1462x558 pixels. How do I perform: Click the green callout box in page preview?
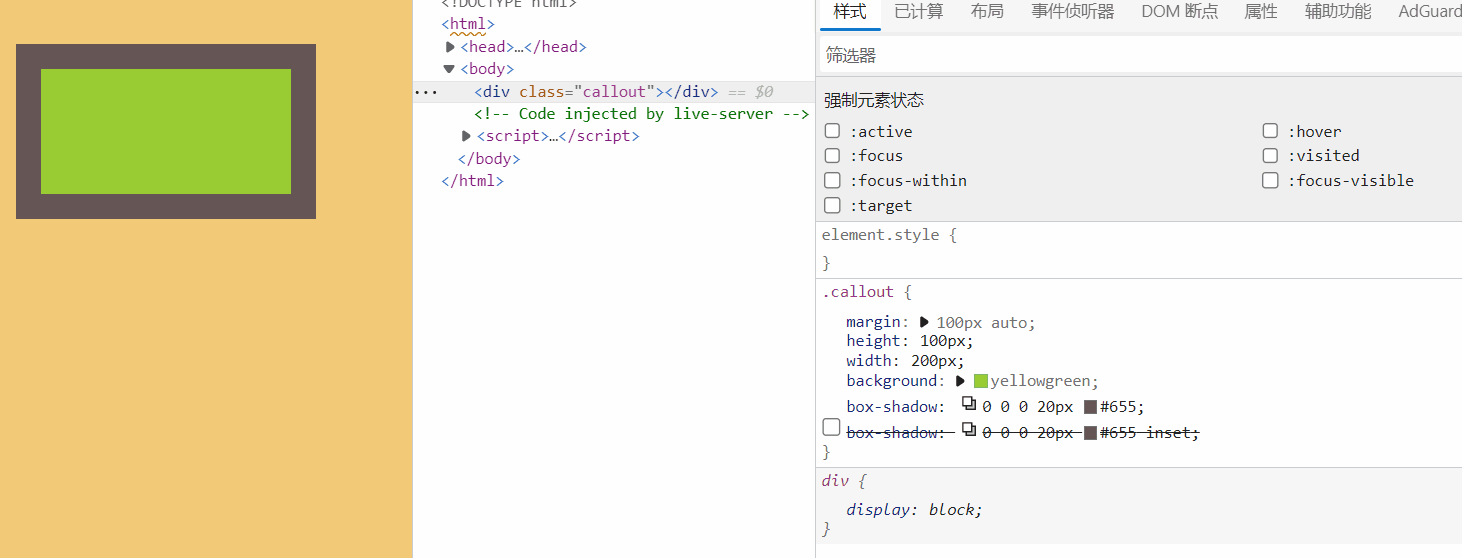click(166, 131)
